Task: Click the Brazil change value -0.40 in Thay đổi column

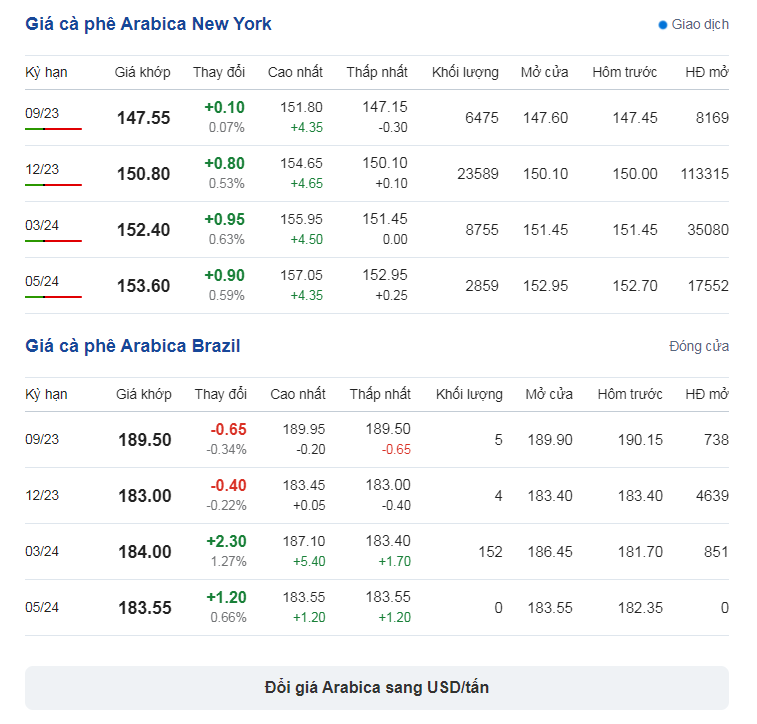Action: 228,485
